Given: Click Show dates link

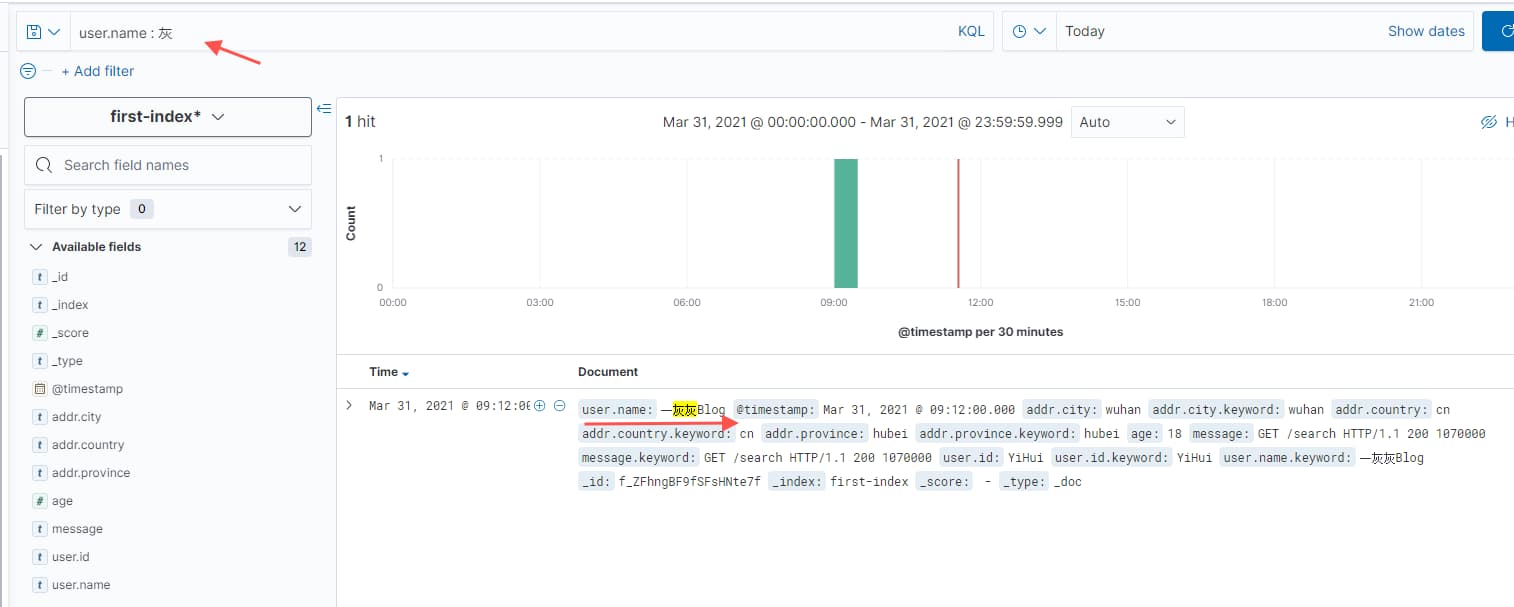Looking at the screenshot, I should [1425, 32].
